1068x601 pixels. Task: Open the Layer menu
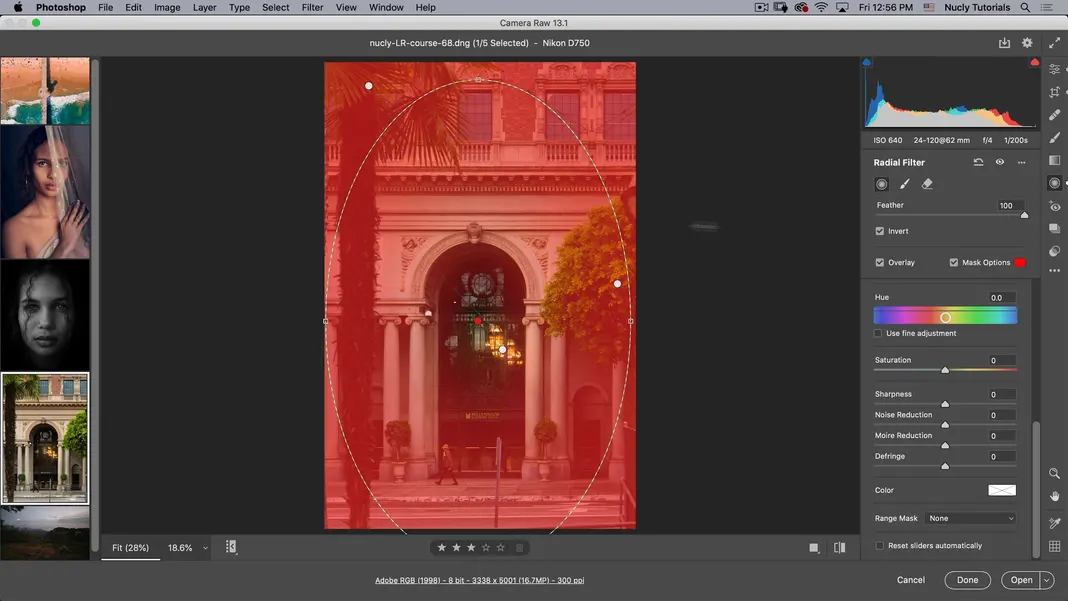pyautogui.click(x=204, y=7)
